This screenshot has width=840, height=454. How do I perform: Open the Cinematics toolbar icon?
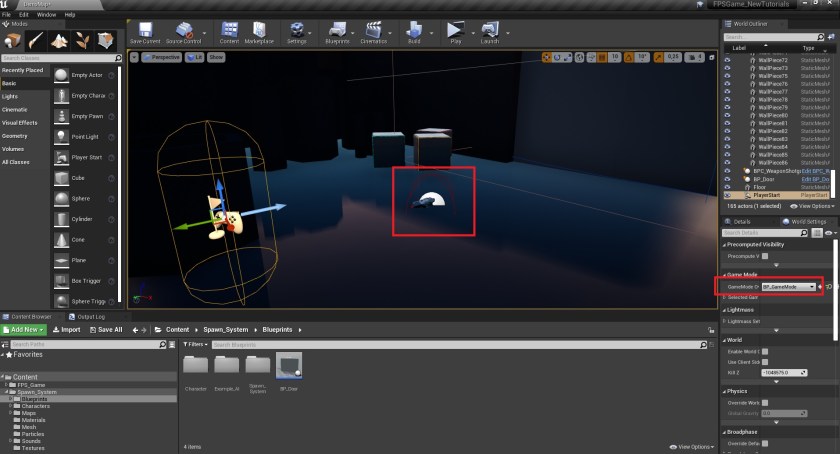pos(373,31)
